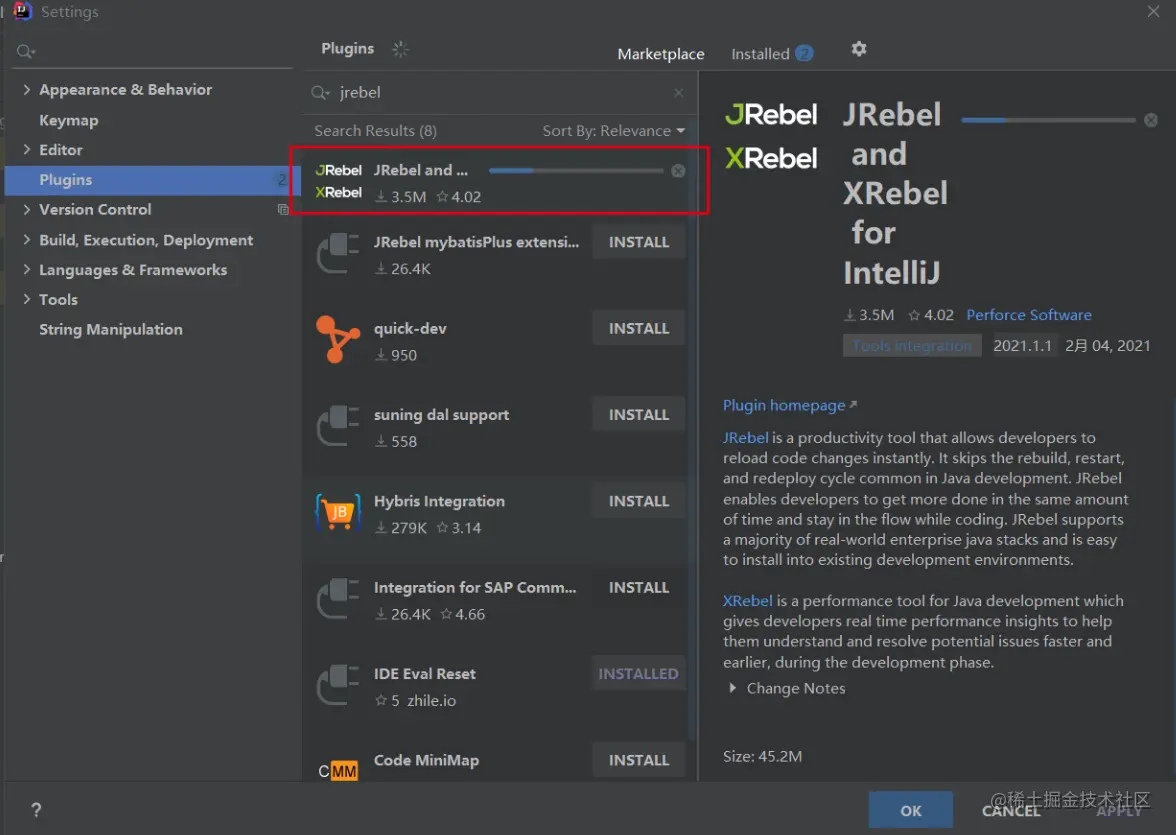The width and height of the screenshot is (1176, 835).
Task: Click the Tools integration tag
Action: click(912, 345)
